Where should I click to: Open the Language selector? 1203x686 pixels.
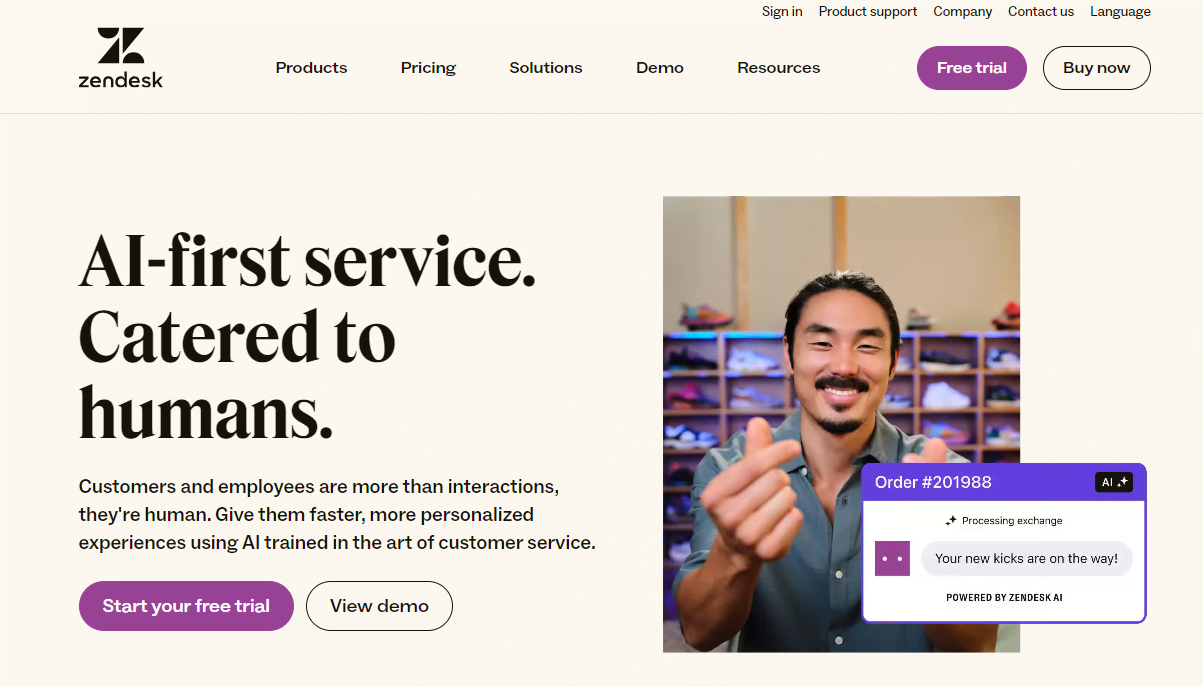[1120, 12]
